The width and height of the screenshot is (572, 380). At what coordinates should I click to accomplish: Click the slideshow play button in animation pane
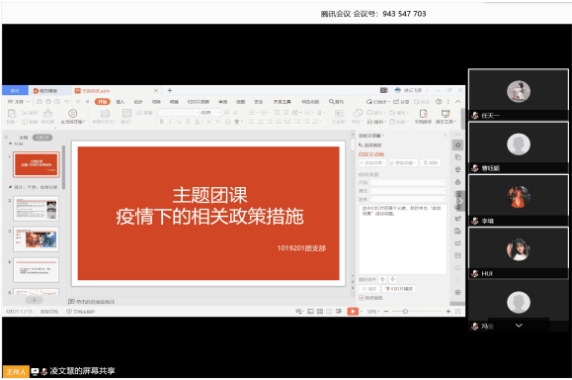tap(399, 289)
